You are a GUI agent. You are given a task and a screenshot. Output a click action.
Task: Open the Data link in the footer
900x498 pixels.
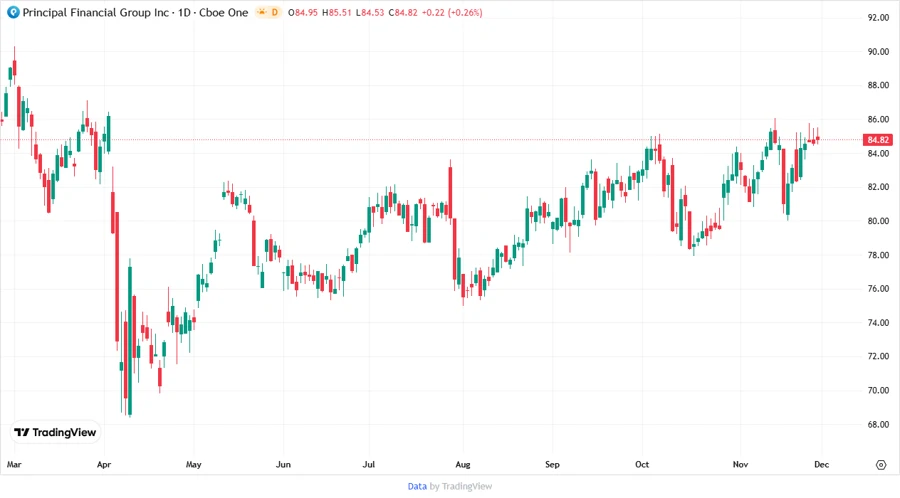(x=417, y=486)
